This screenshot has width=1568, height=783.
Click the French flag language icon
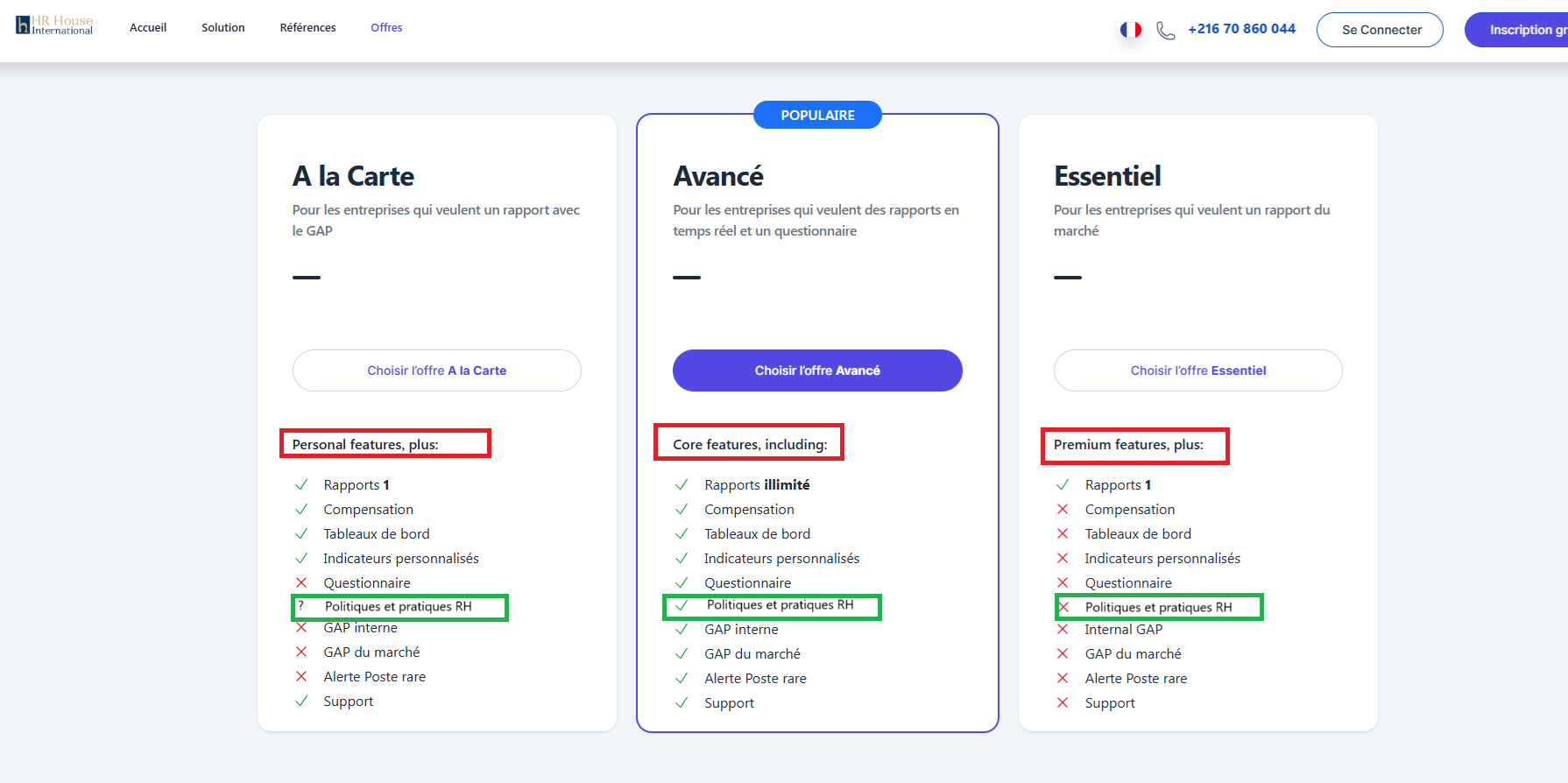point(1131,30)
